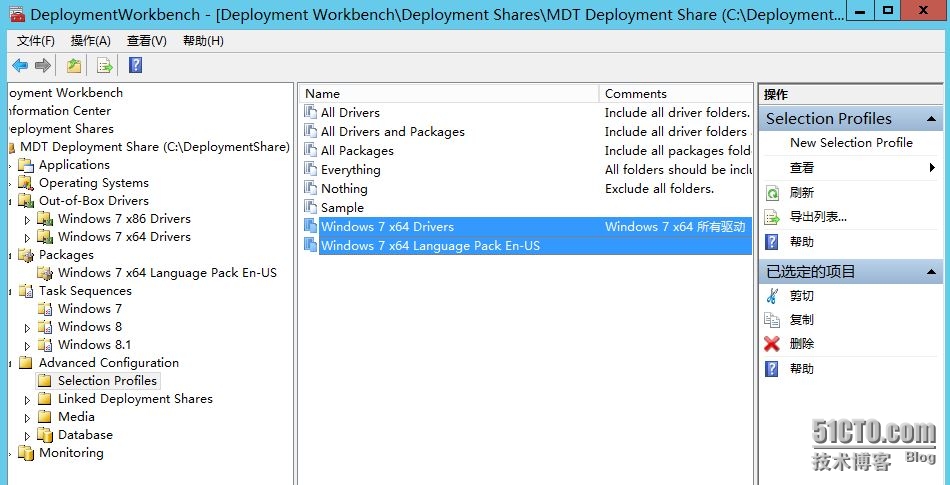Click the Sample profile icon
Screen dimensions: 950x485
(311, 207)
